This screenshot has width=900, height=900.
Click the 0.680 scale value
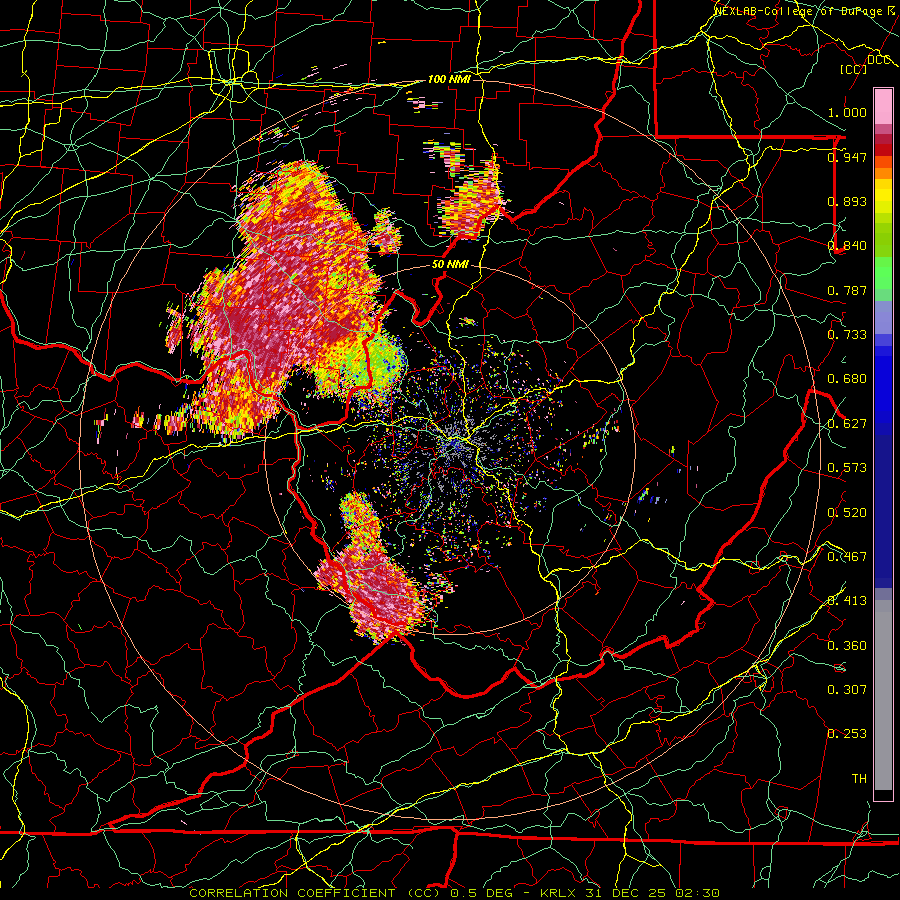point(847,378)
